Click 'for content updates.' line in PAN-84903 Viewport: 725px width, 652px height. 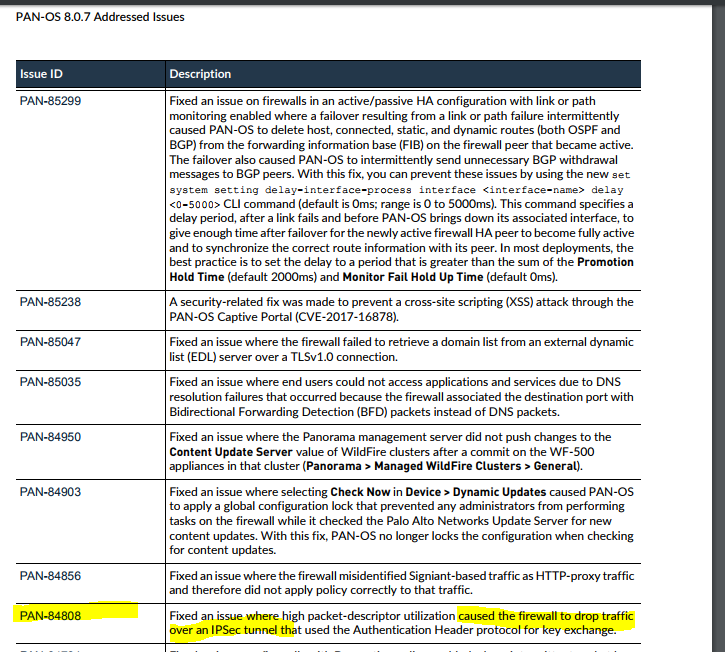click(222, 550)
